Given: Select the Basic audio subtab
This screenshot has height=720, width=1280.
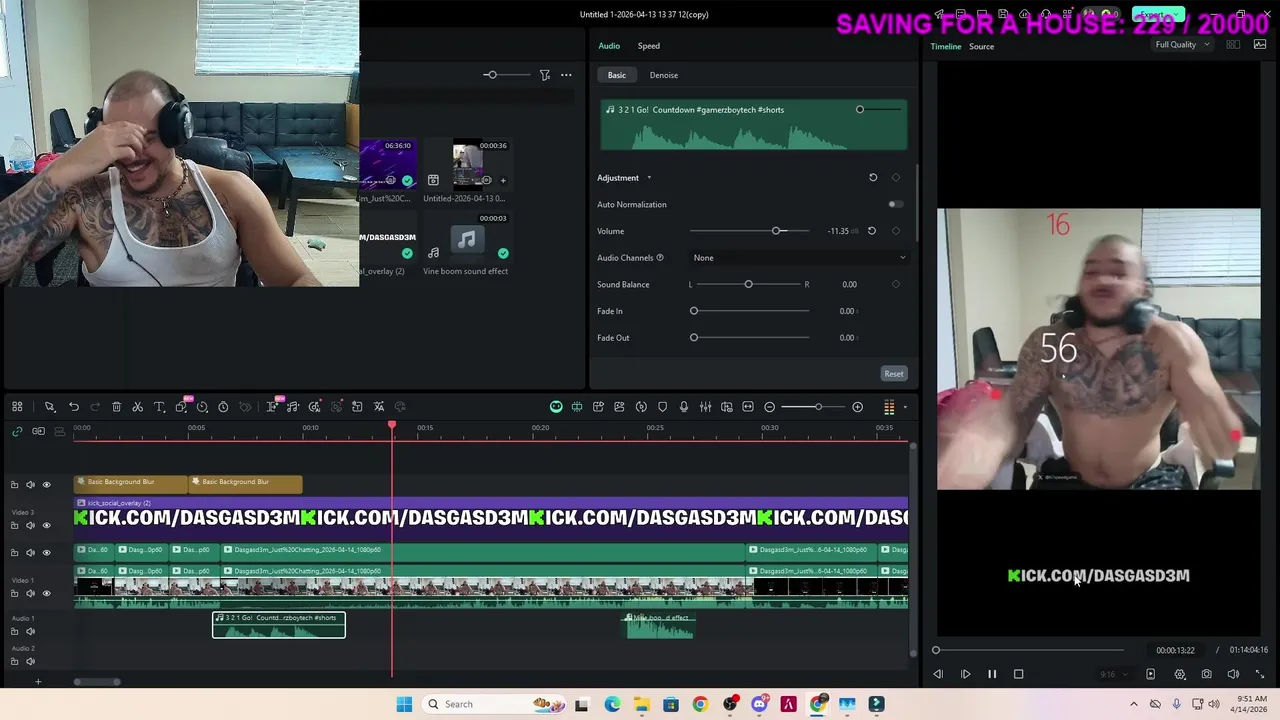Looking at the screenshot, I should click(x=617, y=75).
